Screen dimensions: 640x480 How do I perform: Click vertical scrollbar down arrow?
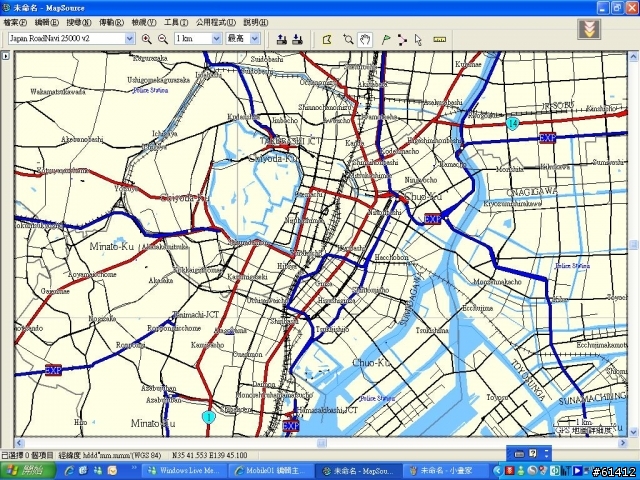(x=633, y=432)
